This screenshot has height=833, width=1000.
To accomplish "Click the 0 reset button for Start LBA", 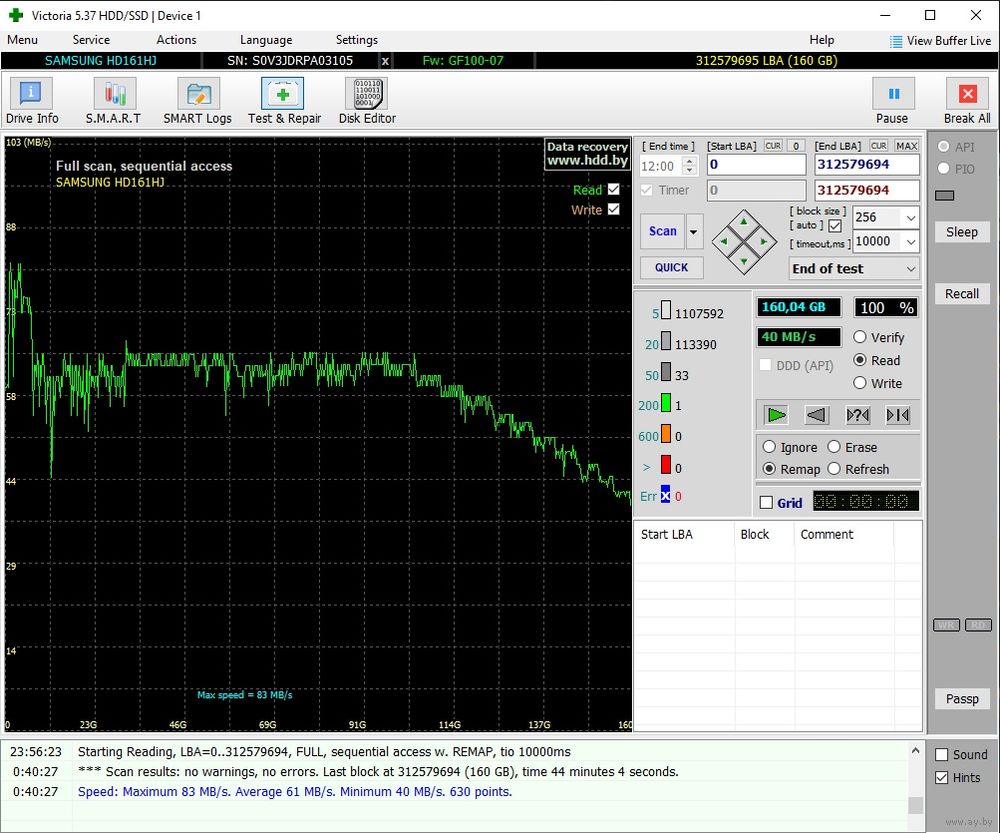I will point(796,145).
